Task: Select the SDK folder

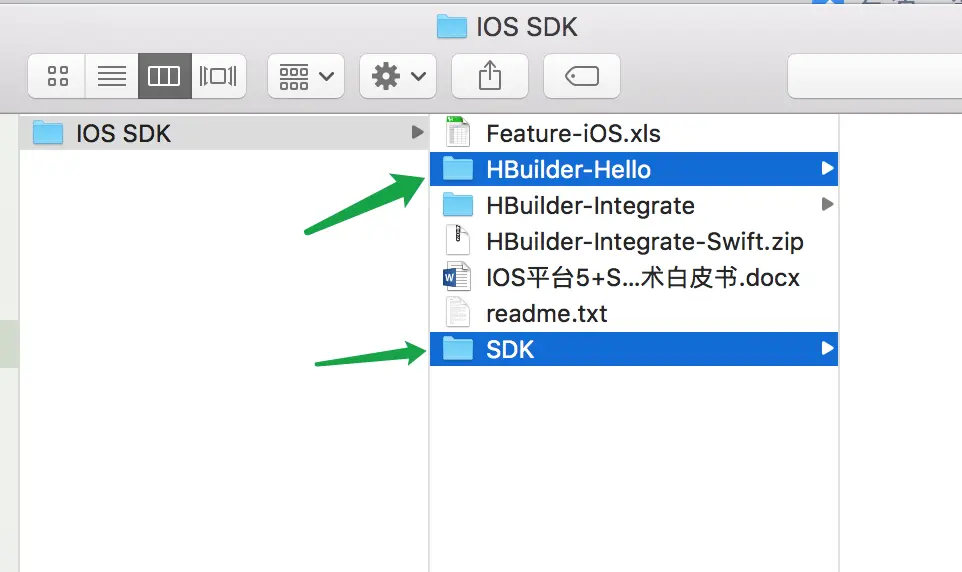Action: coord(634,349)
